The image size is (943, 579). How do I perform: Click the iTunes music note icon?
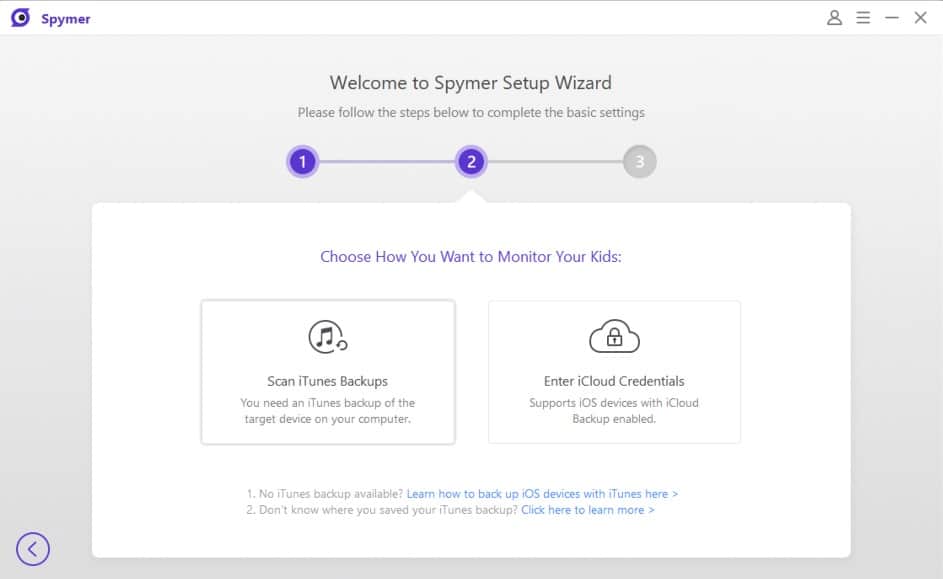click(x=328, y=337)
